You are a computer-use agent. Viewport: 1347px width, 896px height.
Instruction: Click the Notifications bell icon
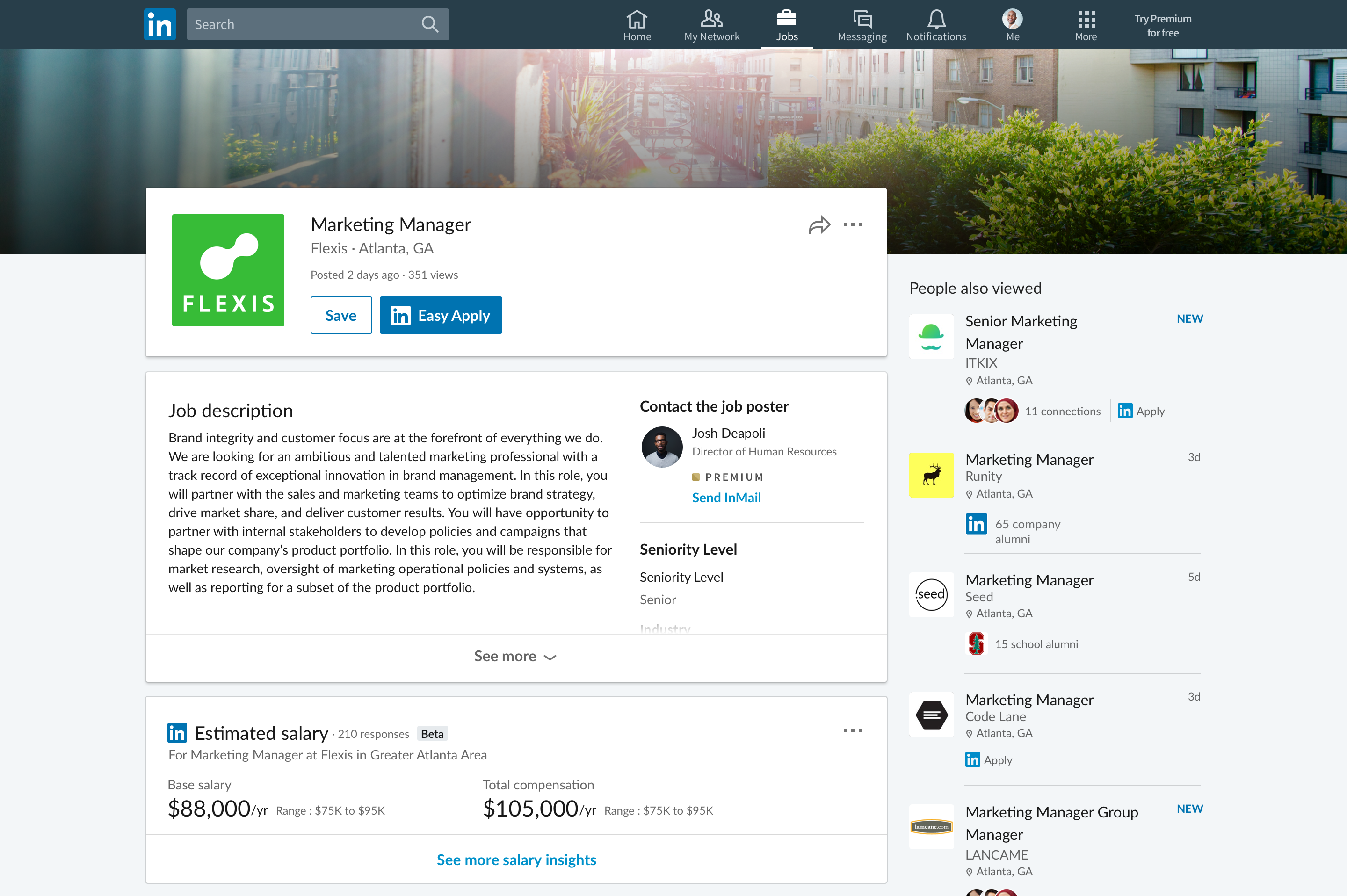tap(934, 18)
